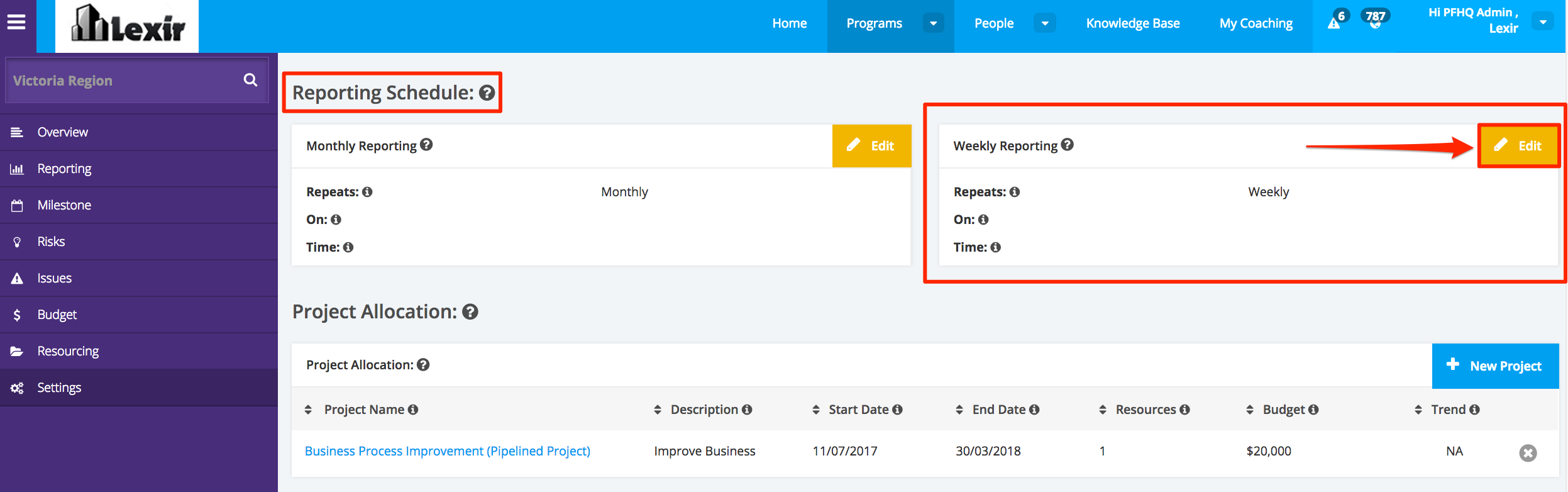
Task: Click info icon beside Weekly Time label
Action: click(x=996, y=247)
